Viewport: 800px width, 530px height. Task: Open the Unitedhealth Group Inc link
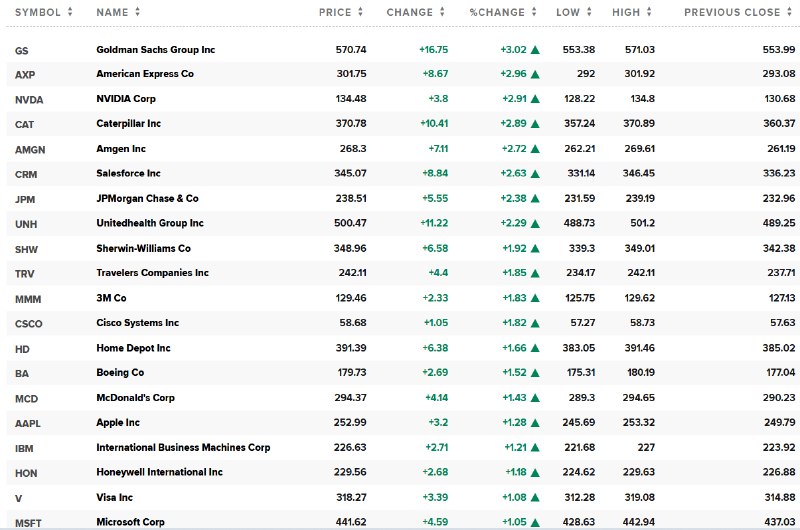click(x=150, y=223)
